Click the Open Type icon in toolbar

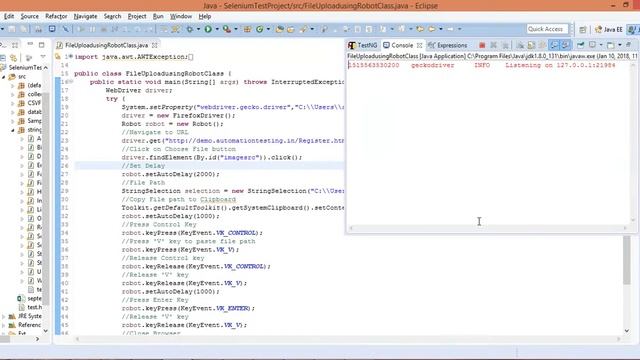280,29
